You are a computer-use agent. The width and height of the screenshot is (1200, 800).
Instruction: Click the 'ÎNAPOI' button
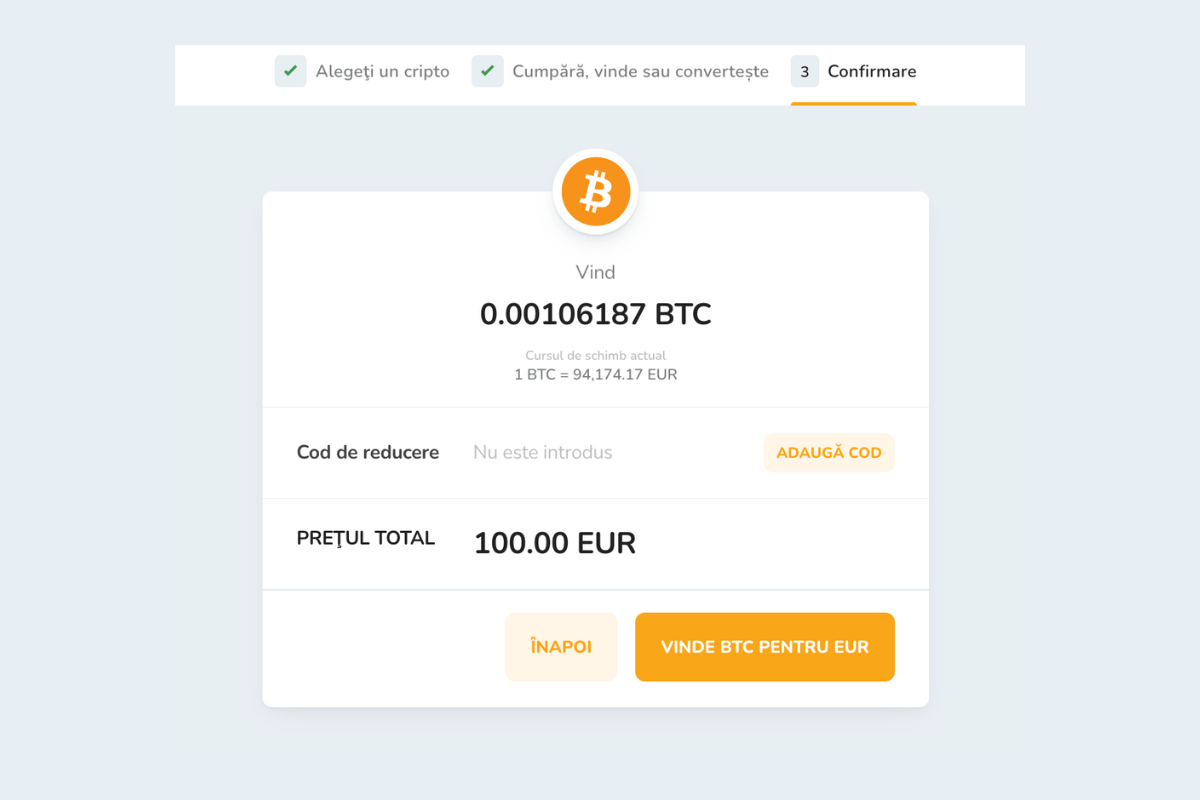561,647
